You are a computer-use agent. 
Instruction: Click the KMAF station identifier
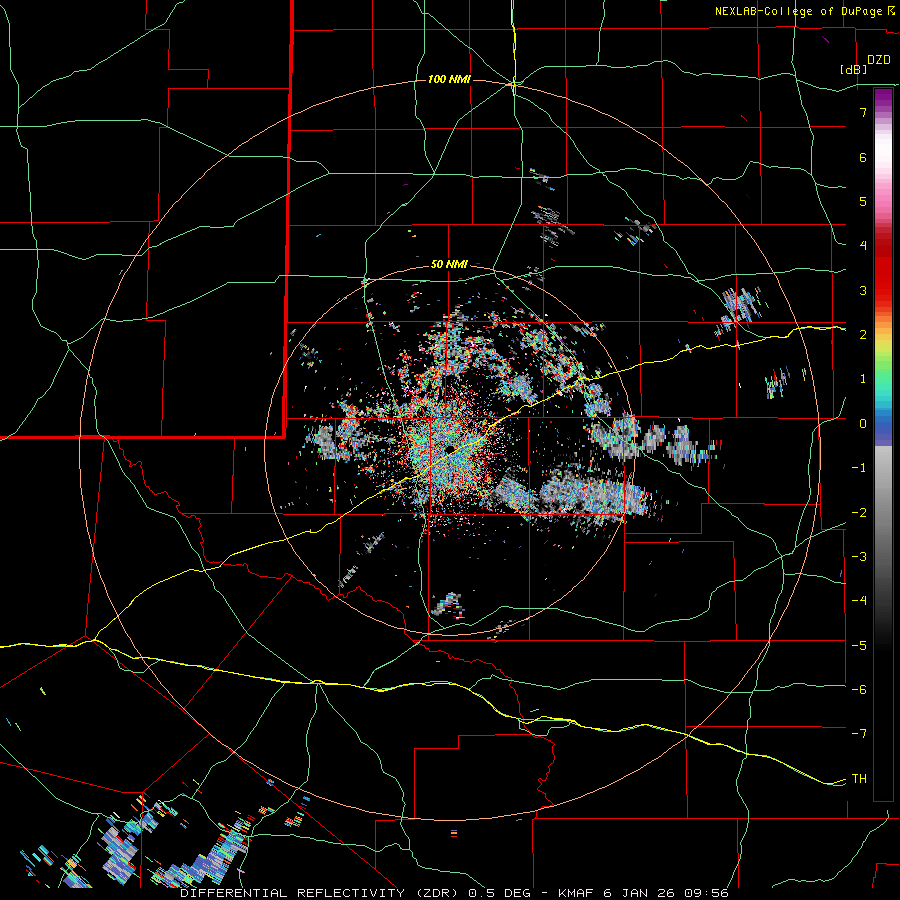tap(576, 893)
